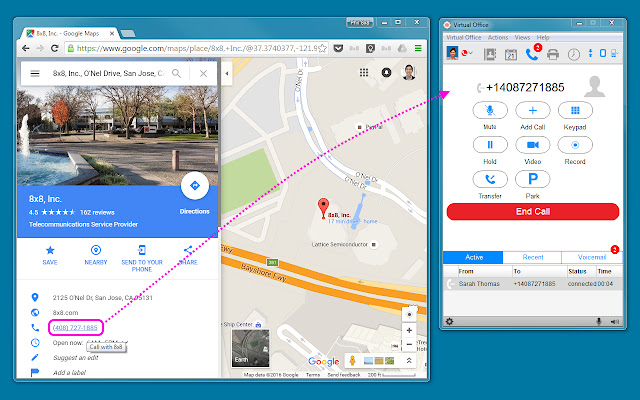The width and height of the screenshot is (640, 400).
Task: Start Video on the call
Action: pyautogui.click(x=533, y=144)
